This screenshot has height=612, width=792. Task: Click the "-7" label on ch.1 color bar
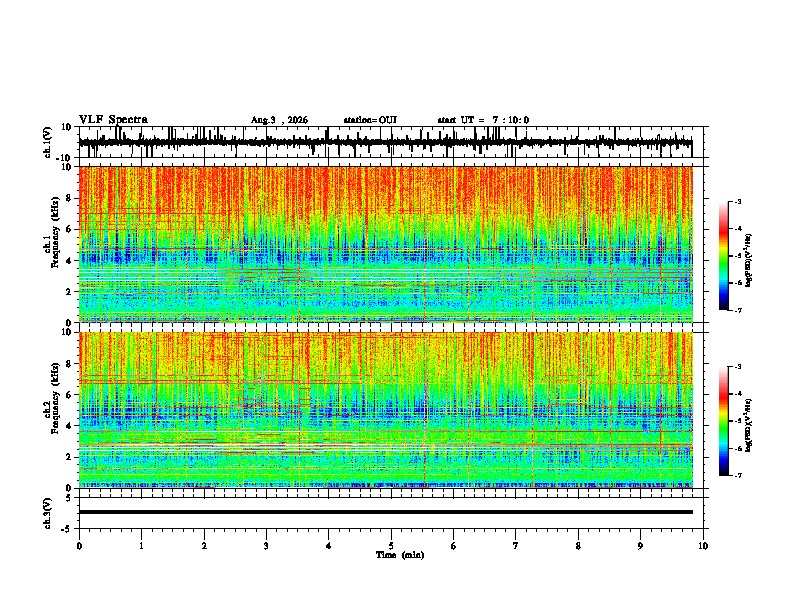coord(738,310)
